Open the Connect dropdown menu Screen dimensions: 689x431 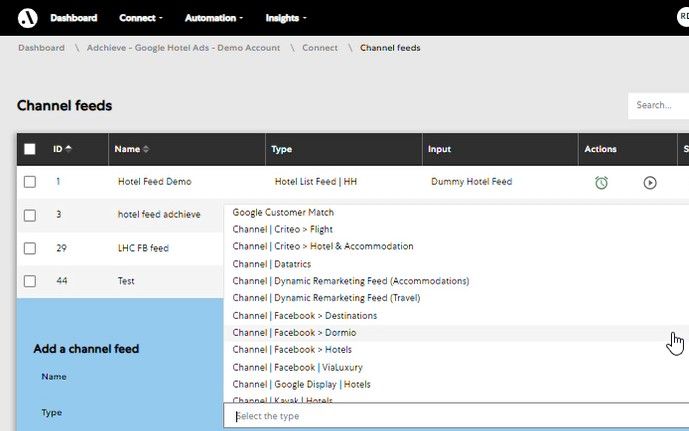click(141, 18)
